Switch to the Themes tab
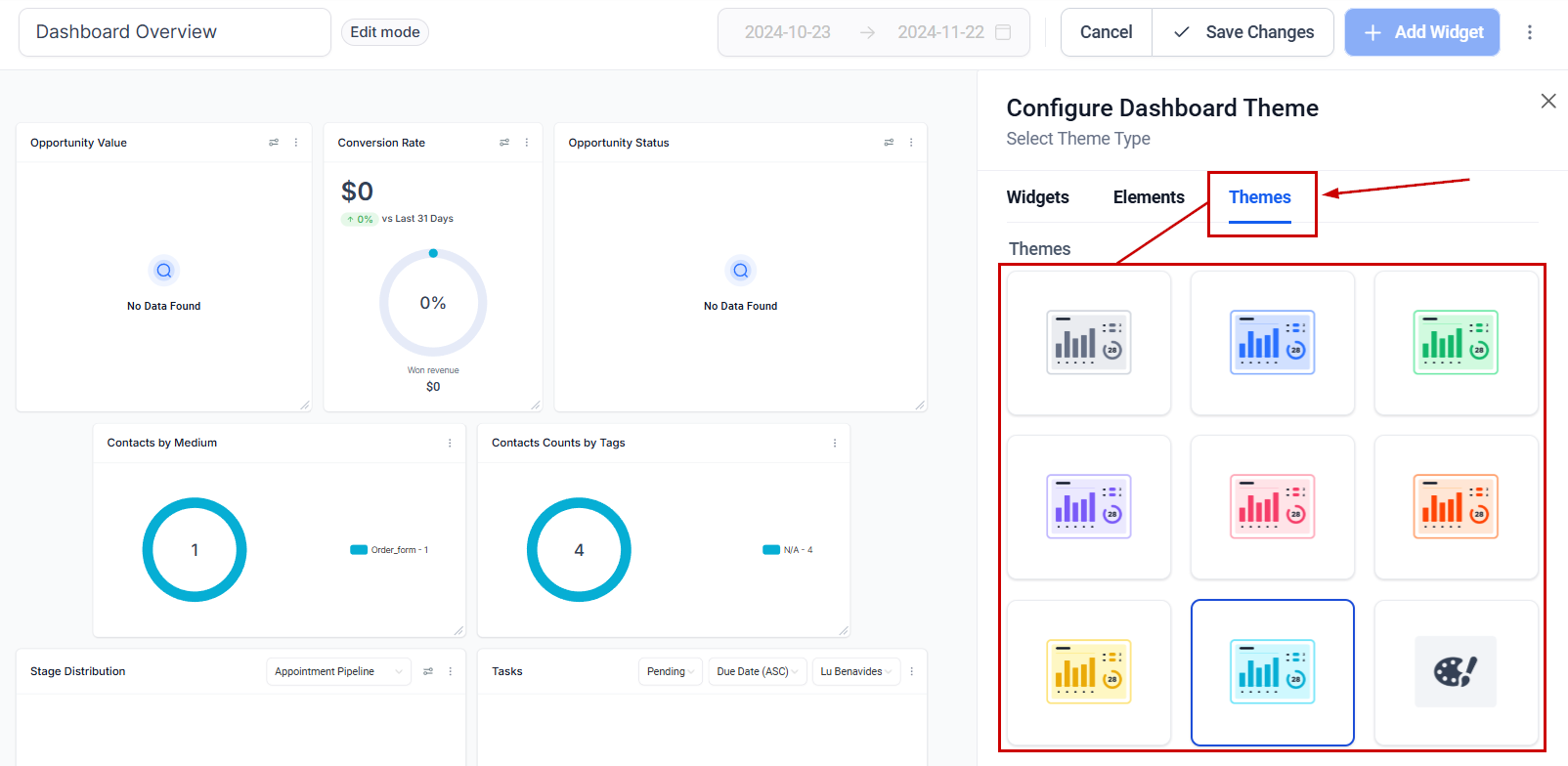Image resolution: width=1568 pixels, height=766 pixels. tap(1260, 197)
